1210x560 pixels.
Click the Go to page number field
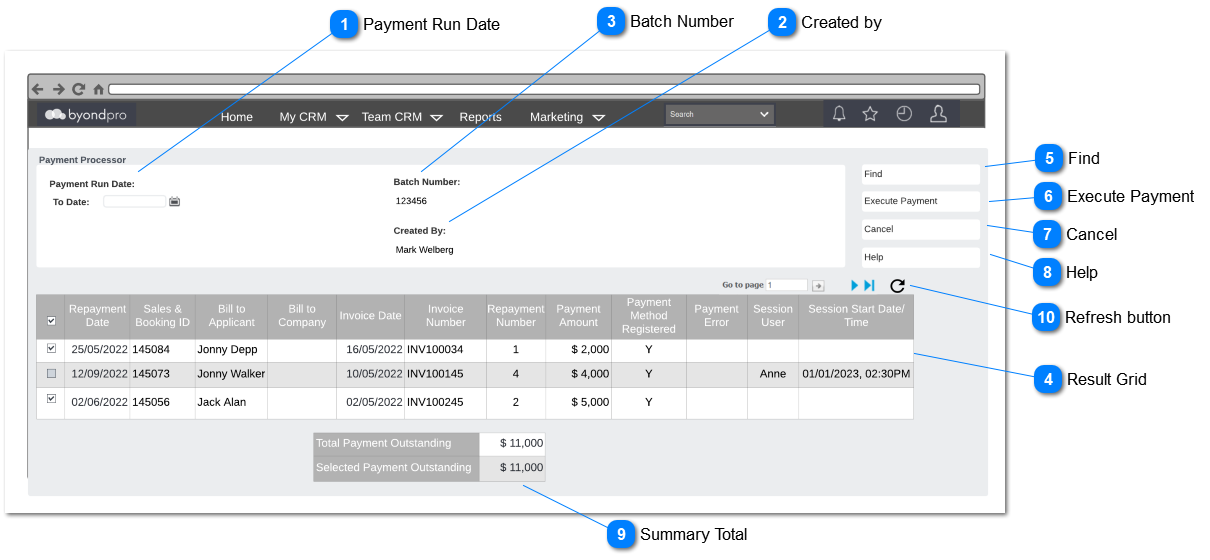click(787, 285)
